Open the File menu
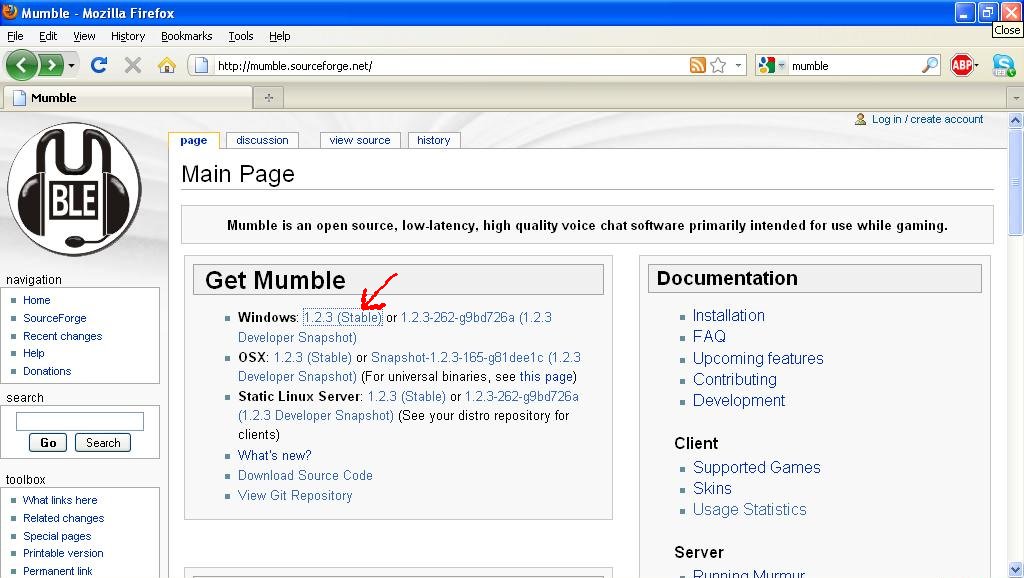 point(15,36)
